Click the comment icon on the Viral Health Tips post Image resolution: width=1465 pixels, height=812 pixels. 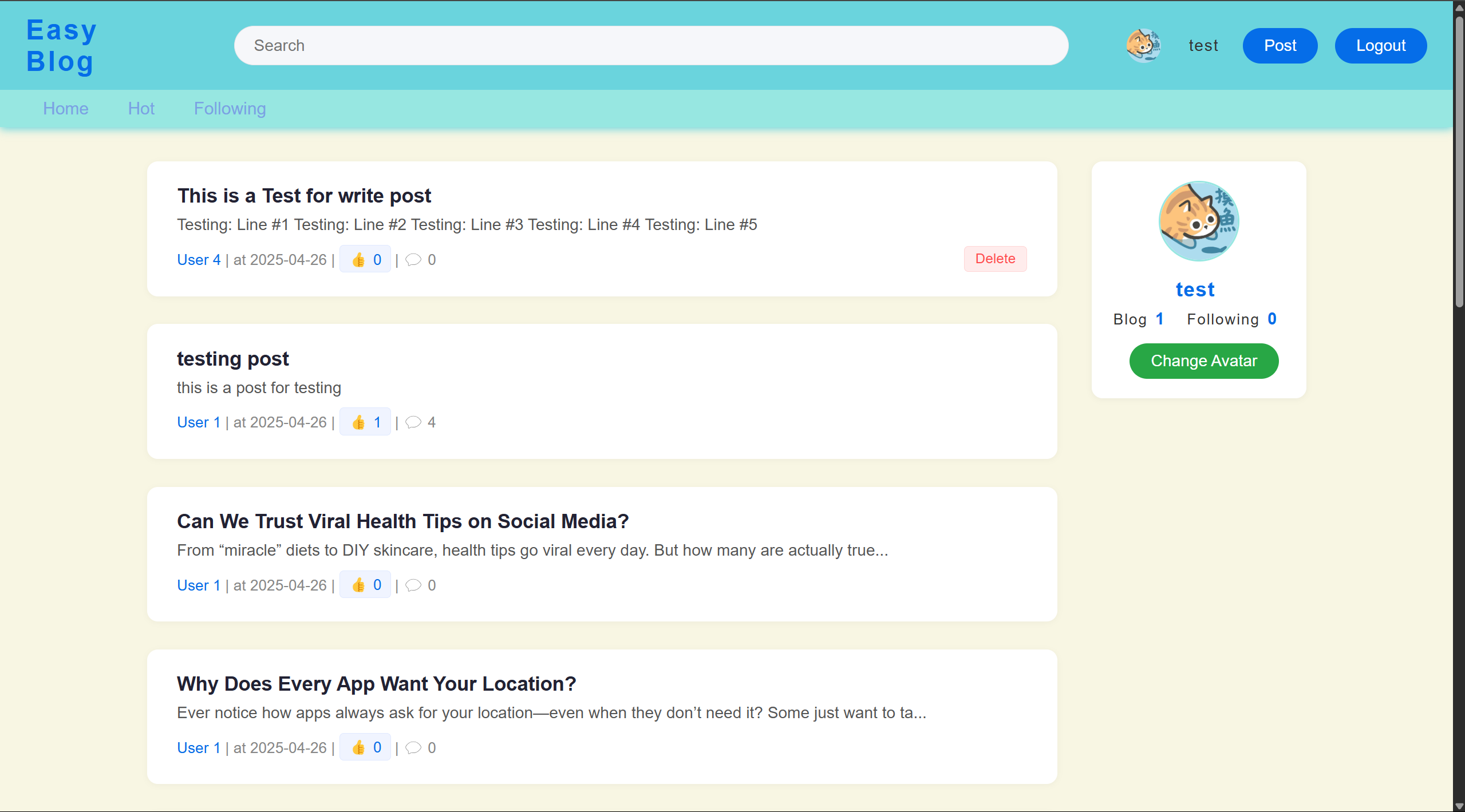pos(413,585)
